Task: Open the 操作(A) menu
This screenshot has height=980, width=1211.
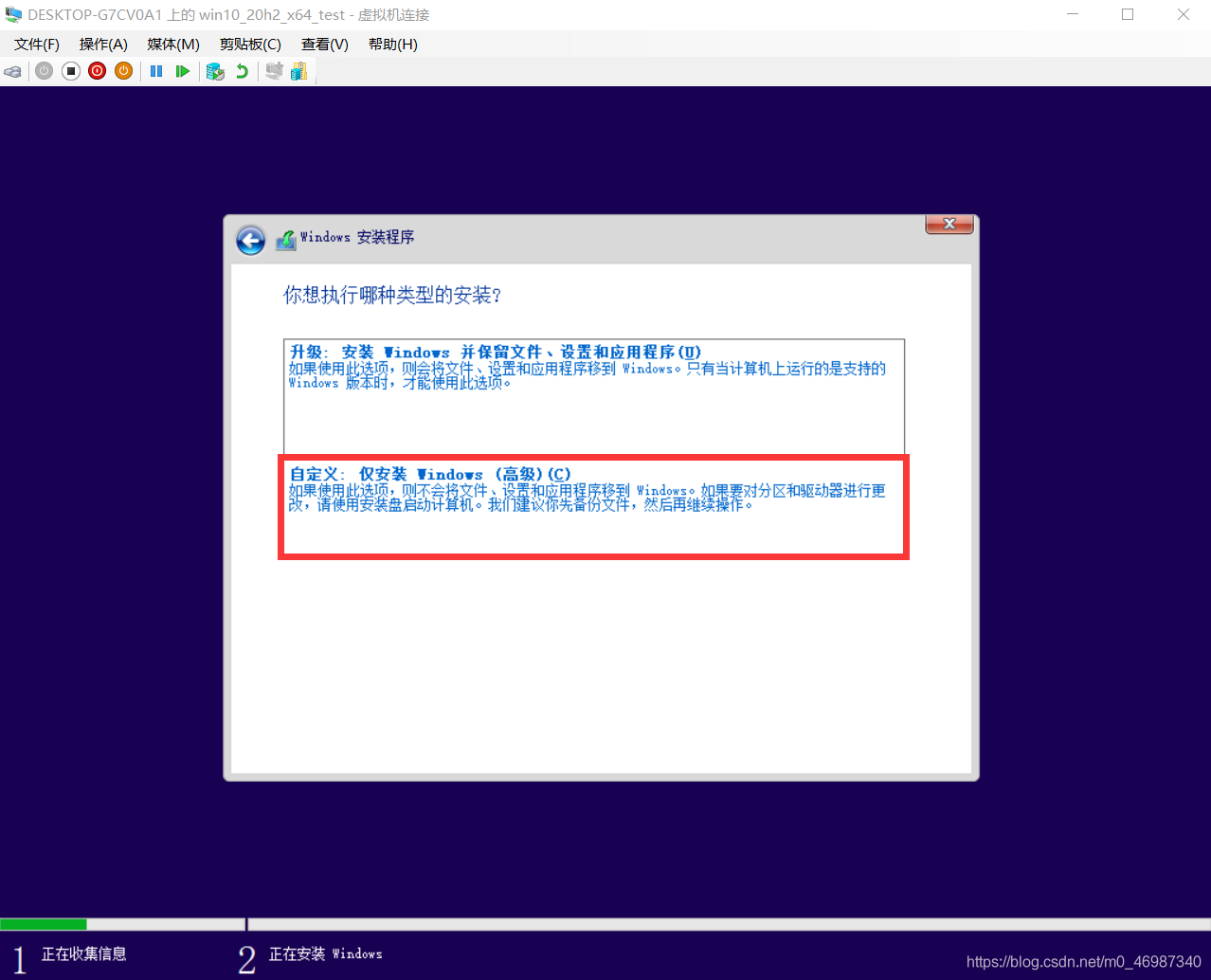Action: [103, 45]
